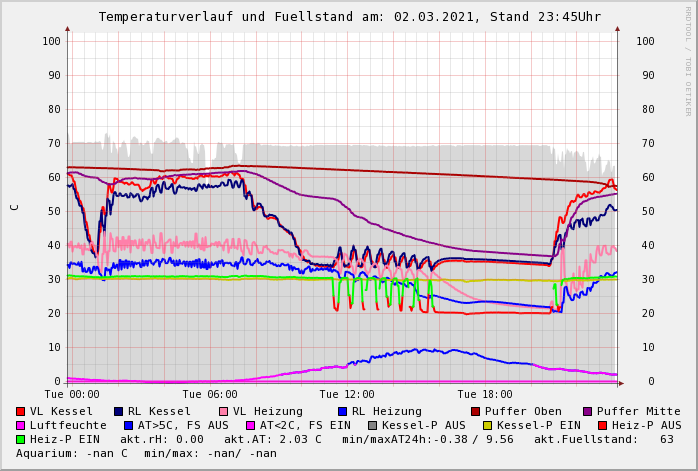Select the purple Puffer Mitte swatch
Viewport: 698px width, 471px height.
pyautogui.click(x=587, y=411)
